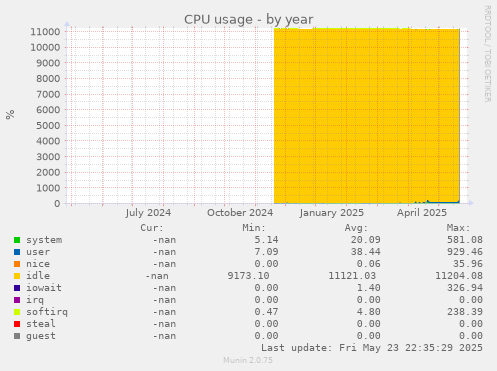
Task: Click the blue user legend swatch
Action: pos(17,252)
